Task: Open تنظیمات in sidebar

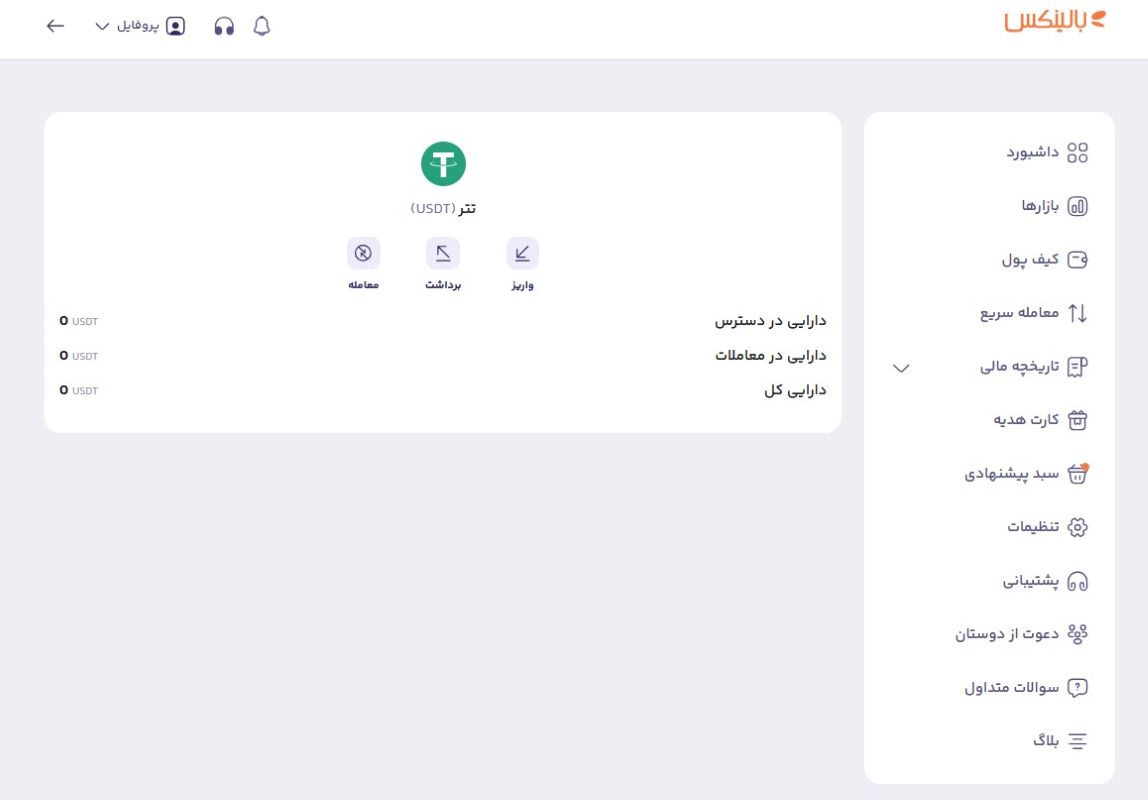Action: 1033,527
